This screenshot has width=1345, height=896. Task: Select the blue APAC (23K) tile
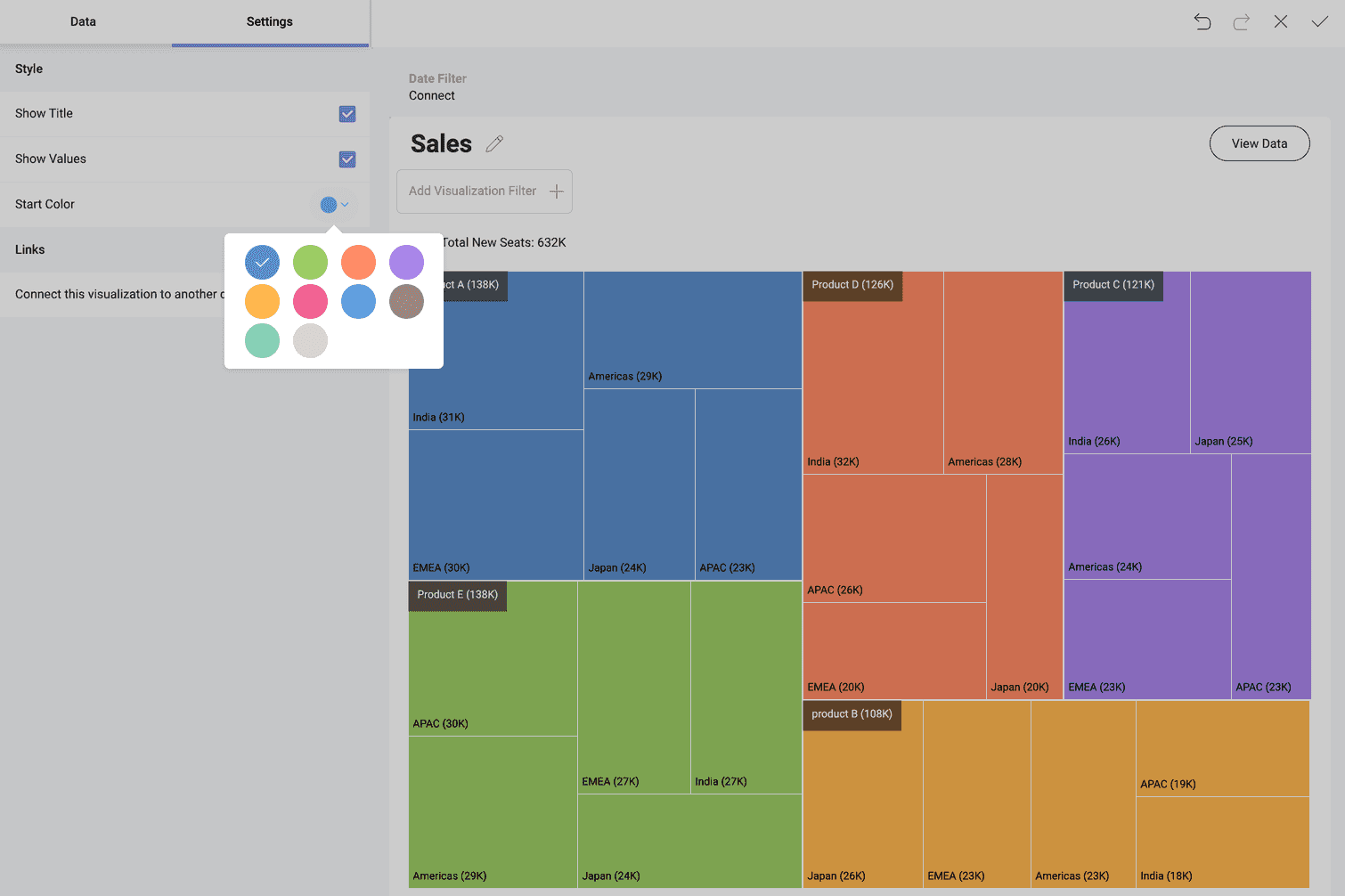tap(748, 485)
